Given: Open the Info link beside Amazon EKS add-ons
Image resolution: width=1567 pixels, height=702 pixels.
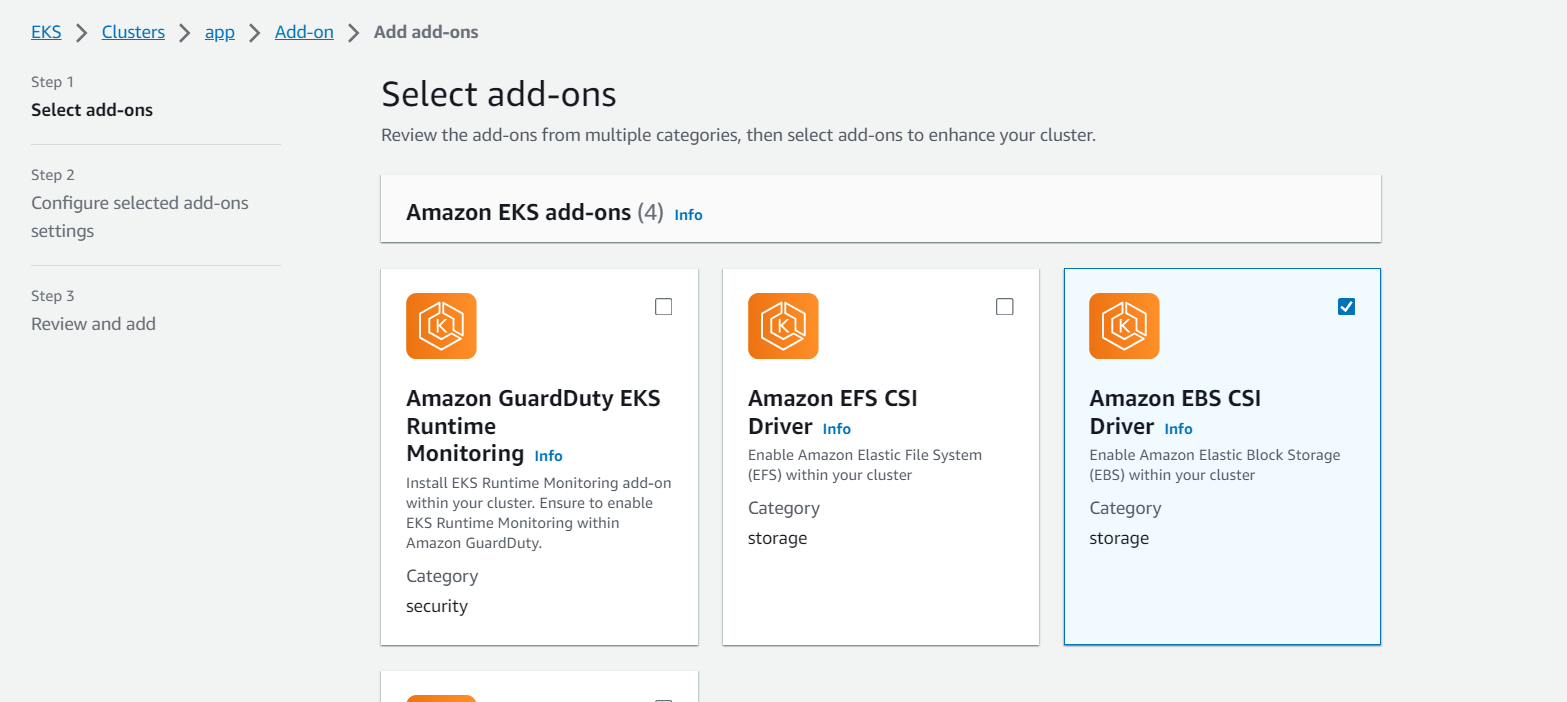Looking at the screenshot, I should [x=688, y=214].
